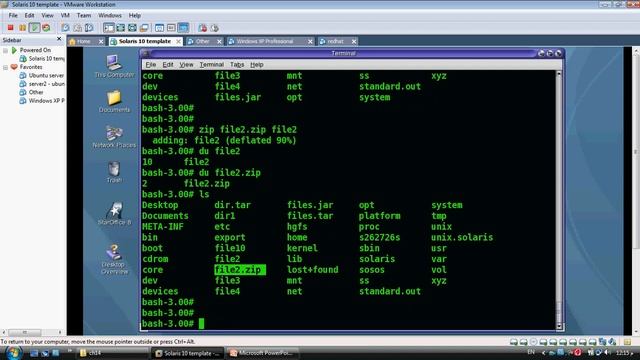Open the View menu of VMware Workstation
Viewport: 640px width, 360px height.
(47, 16)
